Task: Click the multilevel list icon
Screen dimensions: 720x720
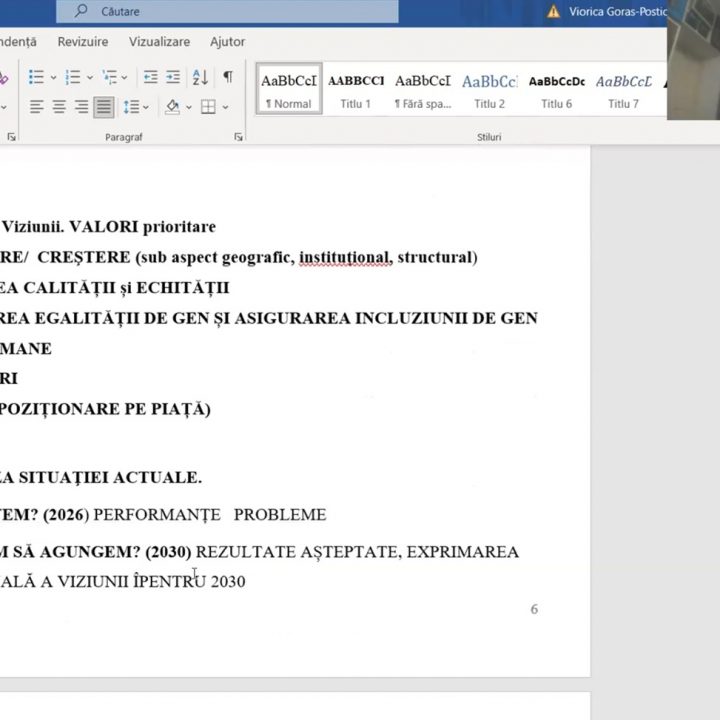Action: point(110,77)
